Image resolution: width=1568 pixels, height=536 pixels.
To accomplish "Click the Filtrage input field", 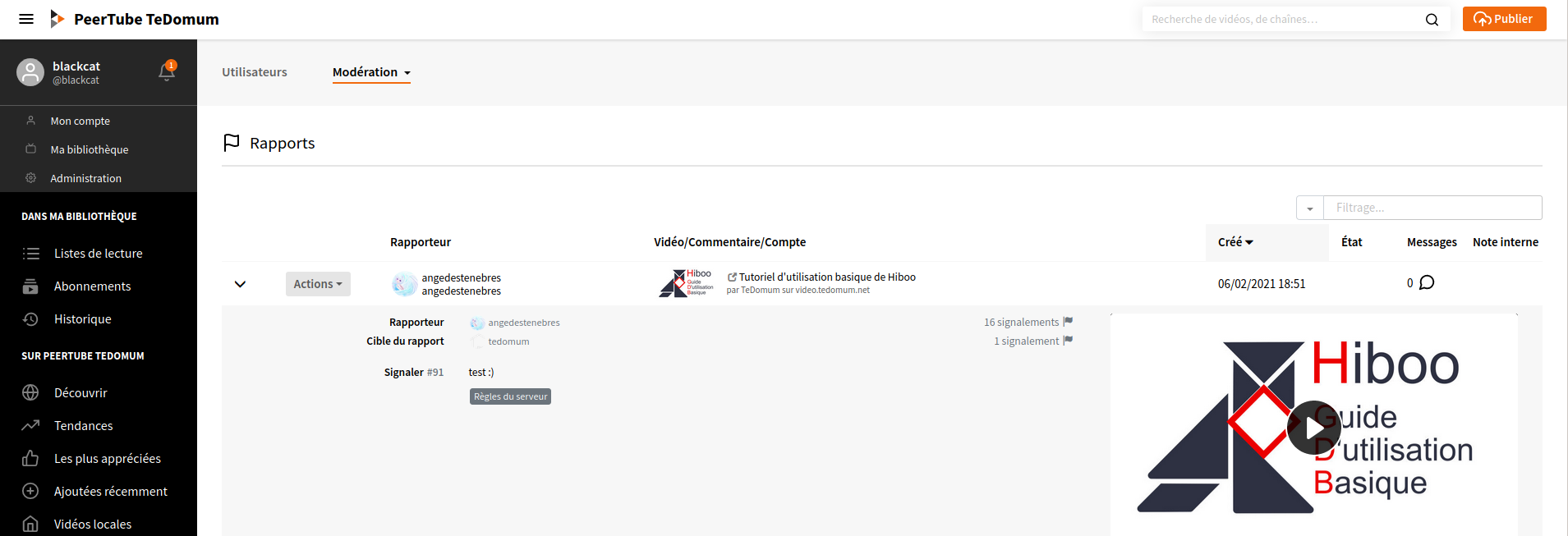I will [x=1432, y=208].
